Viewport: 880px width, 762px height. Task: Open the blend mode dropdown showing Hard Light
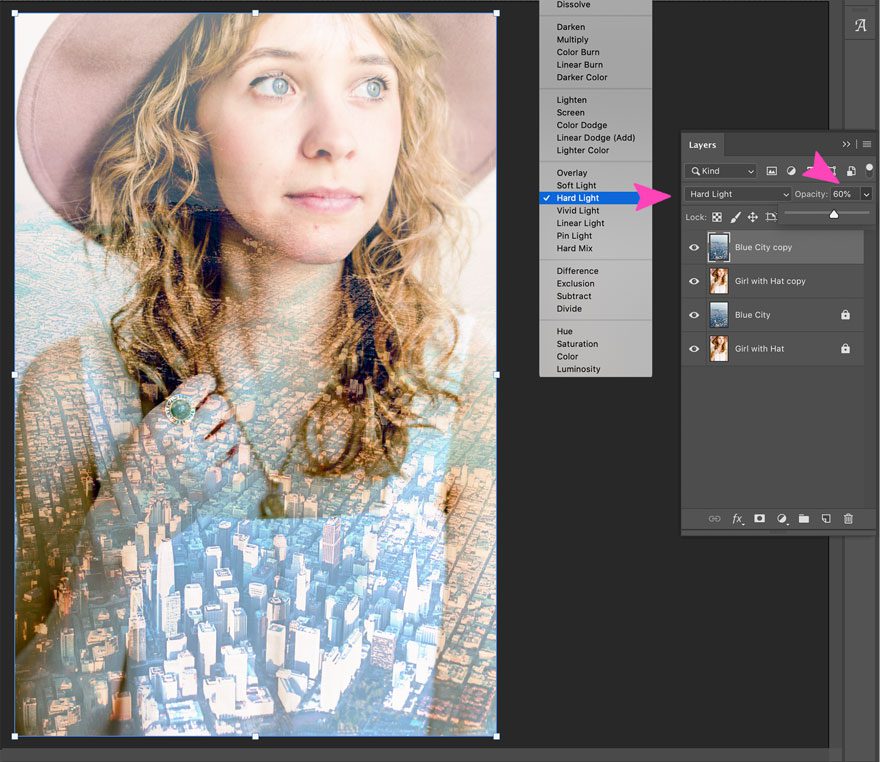coord(736,193)
